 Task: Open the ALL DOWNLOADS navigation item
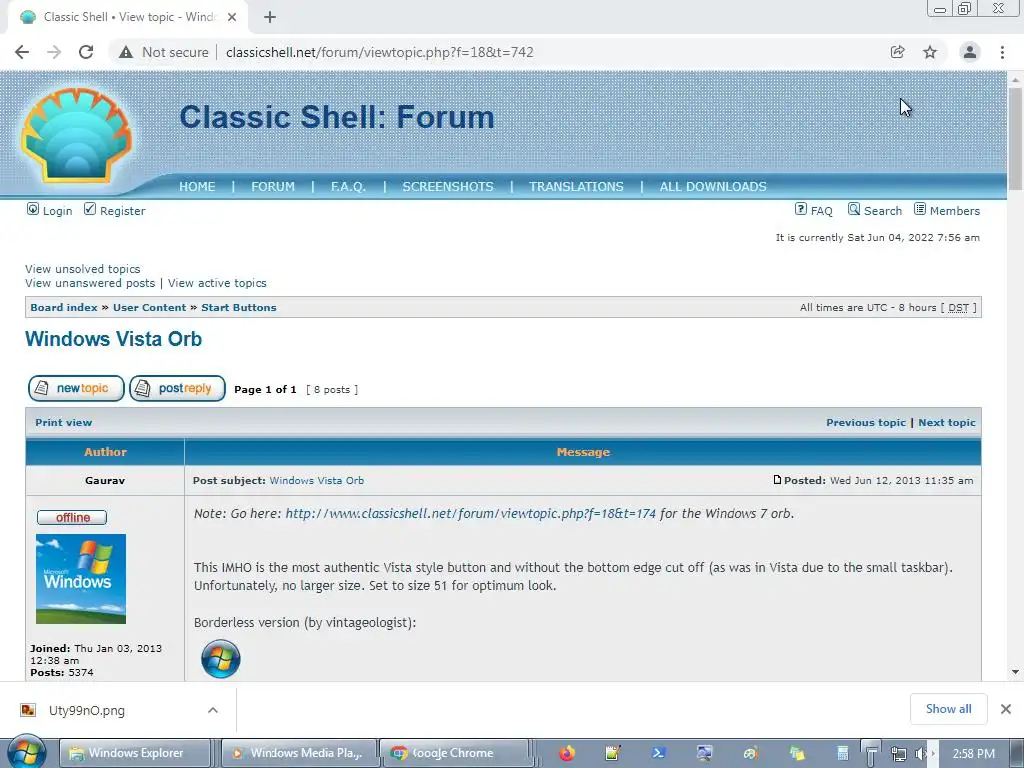[x=713, y=187]
